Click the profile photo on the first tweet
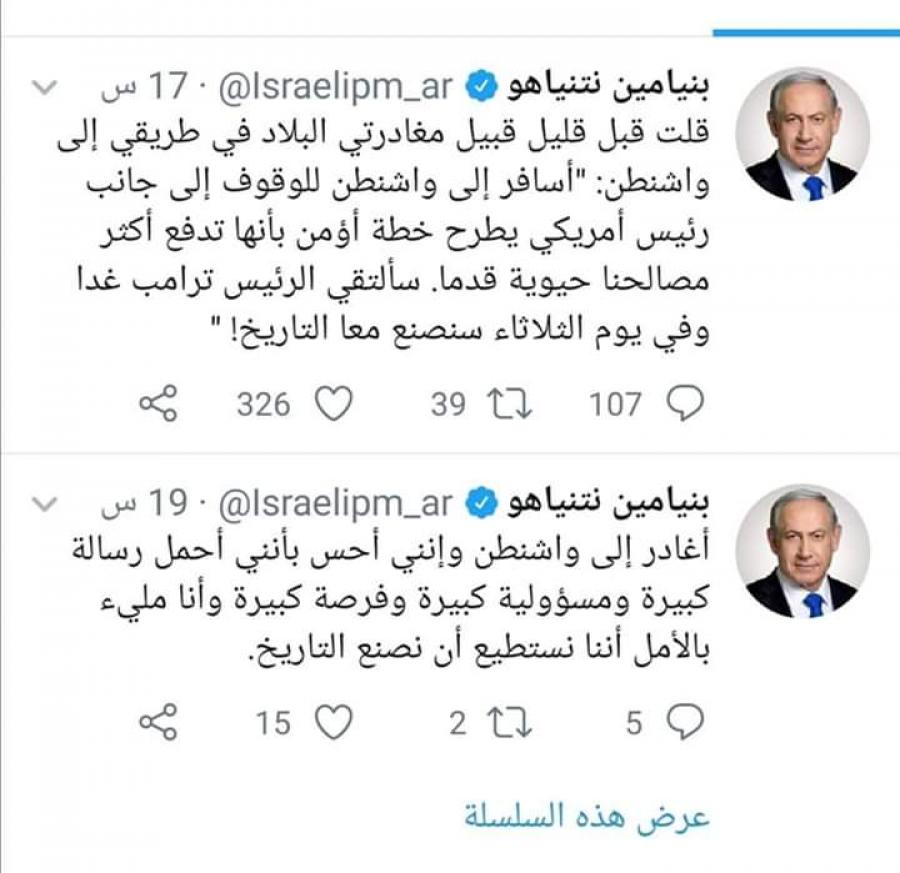Screen dimensions: 900x873 pyautogui.click(x=802, y=133)
